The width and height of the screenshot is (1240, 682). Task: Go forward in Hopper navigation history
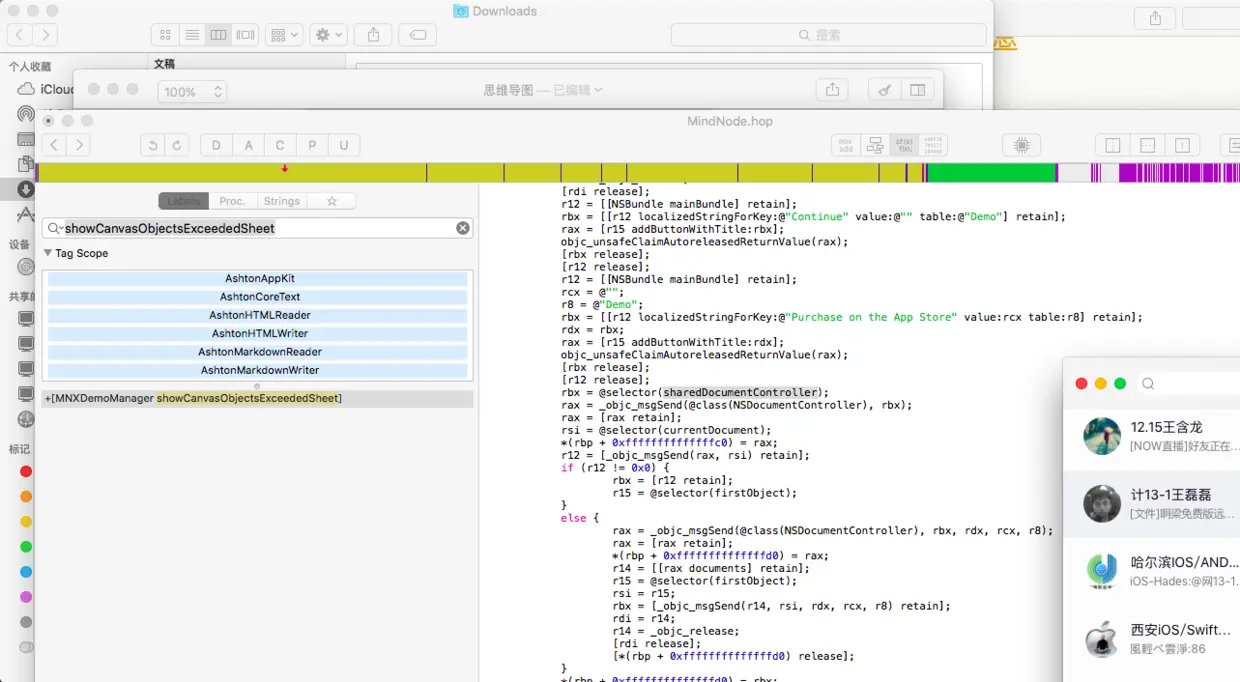78,145
